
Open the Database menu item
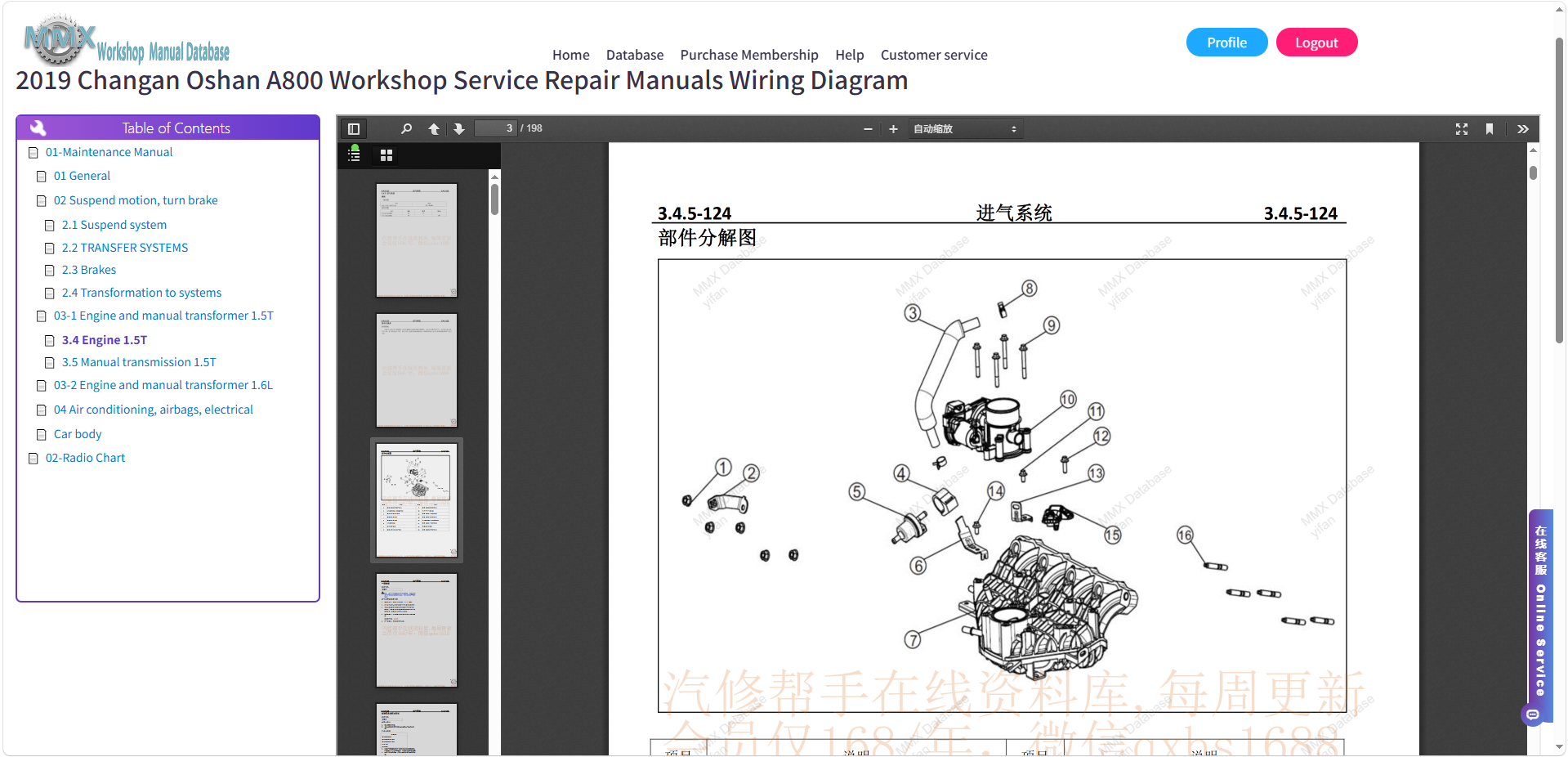pyautogui.click(x=635, y=55)
